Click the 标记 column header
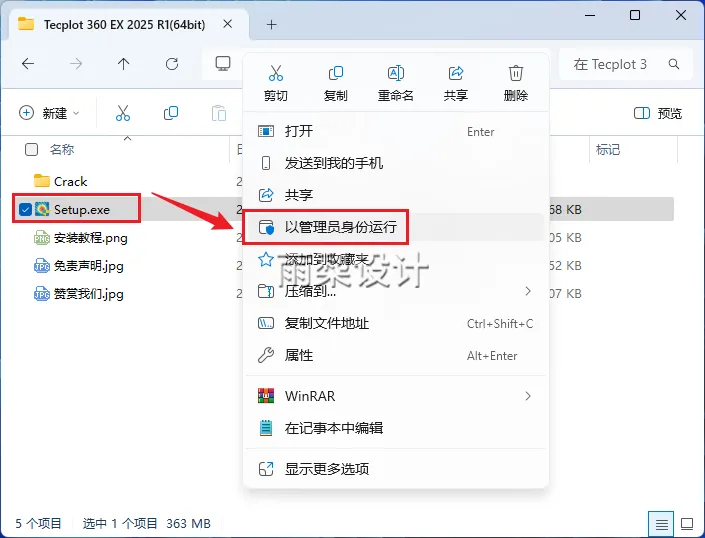Viewport: 705px width, 538px height. coord(608,149)
